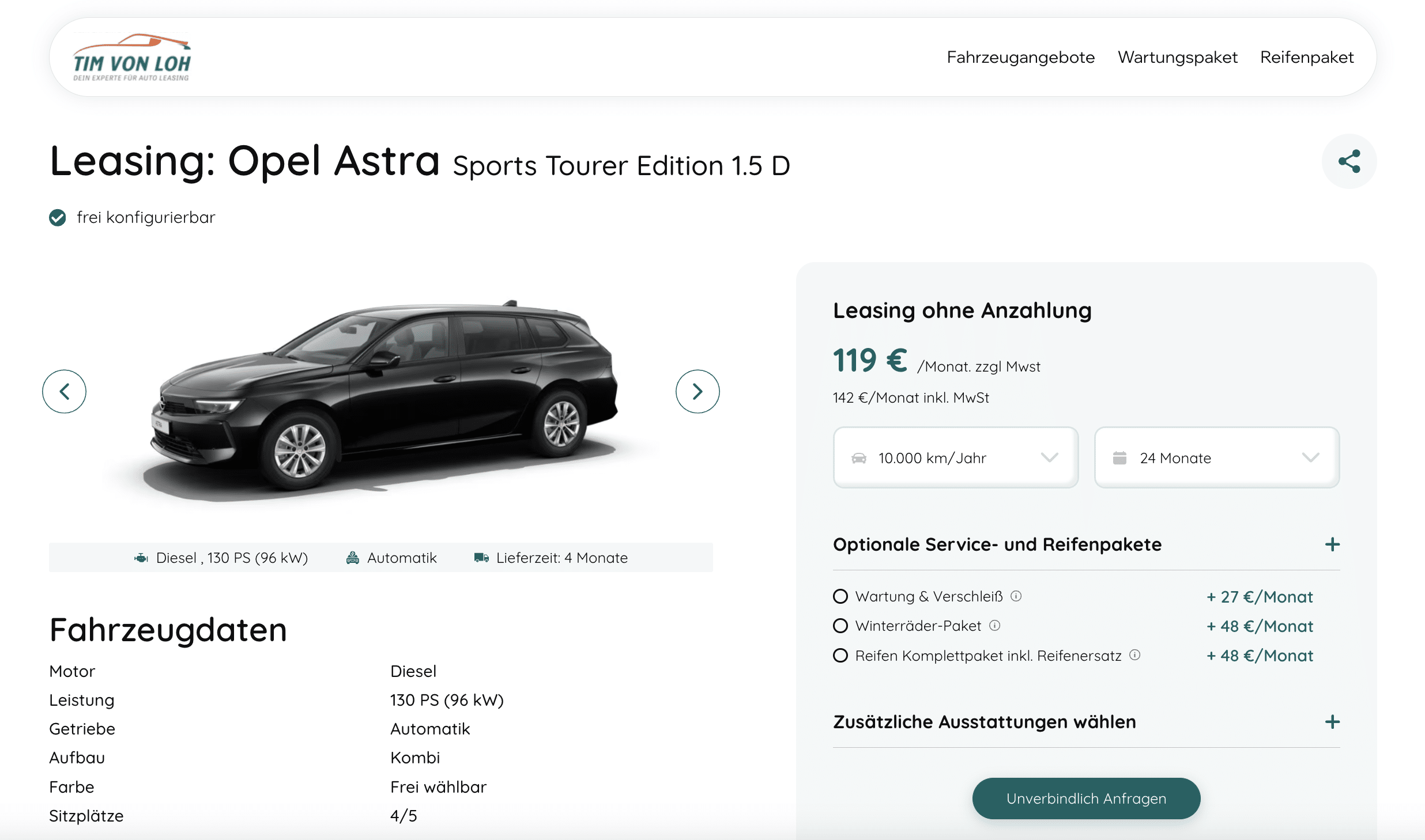Click the car icon in the mileage dropdown
The width and height of the screenshot is (1425, 840).
point(859,458)
